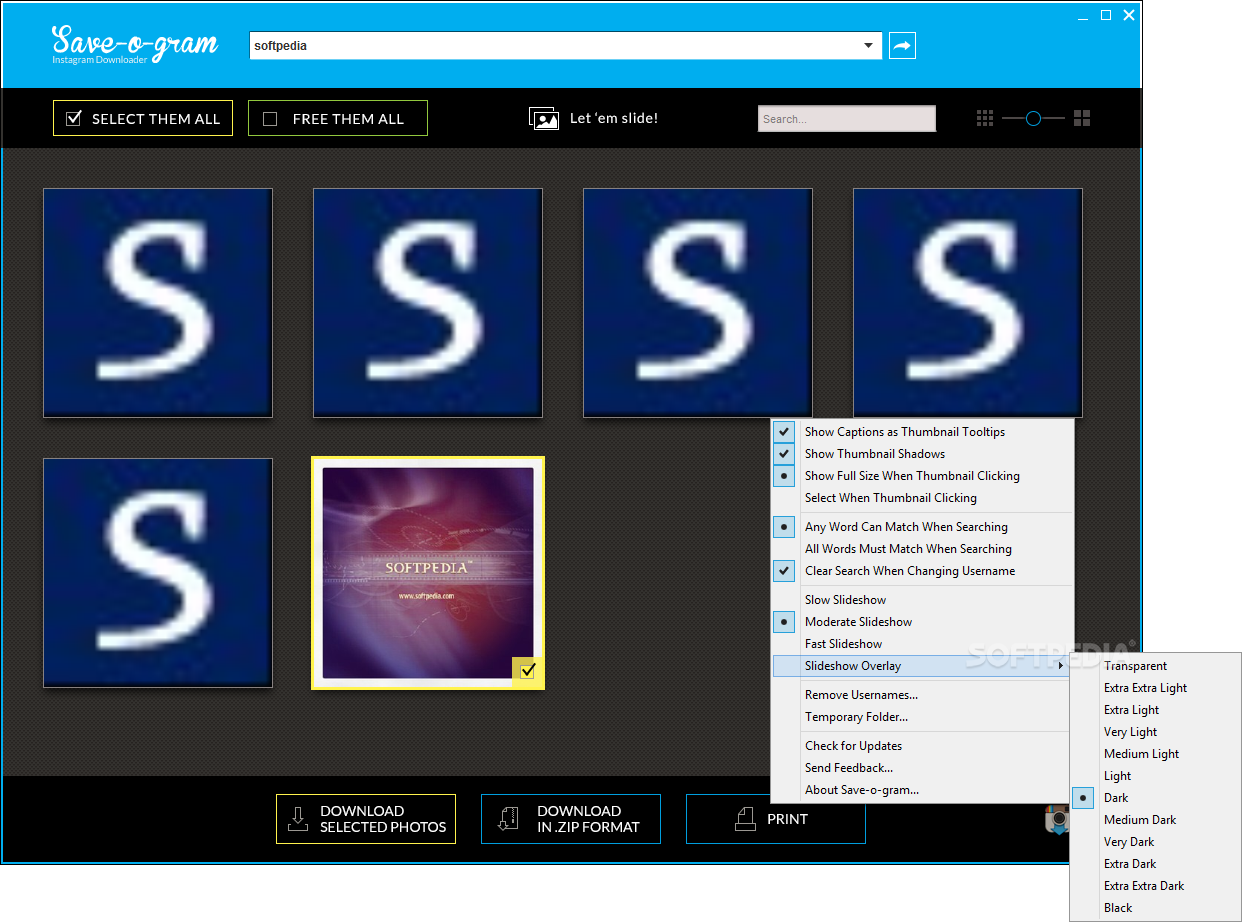This screenshot has height=922, width=1242.
Task: Select Extra Extra Light overlay
Action: (1155, 688)
